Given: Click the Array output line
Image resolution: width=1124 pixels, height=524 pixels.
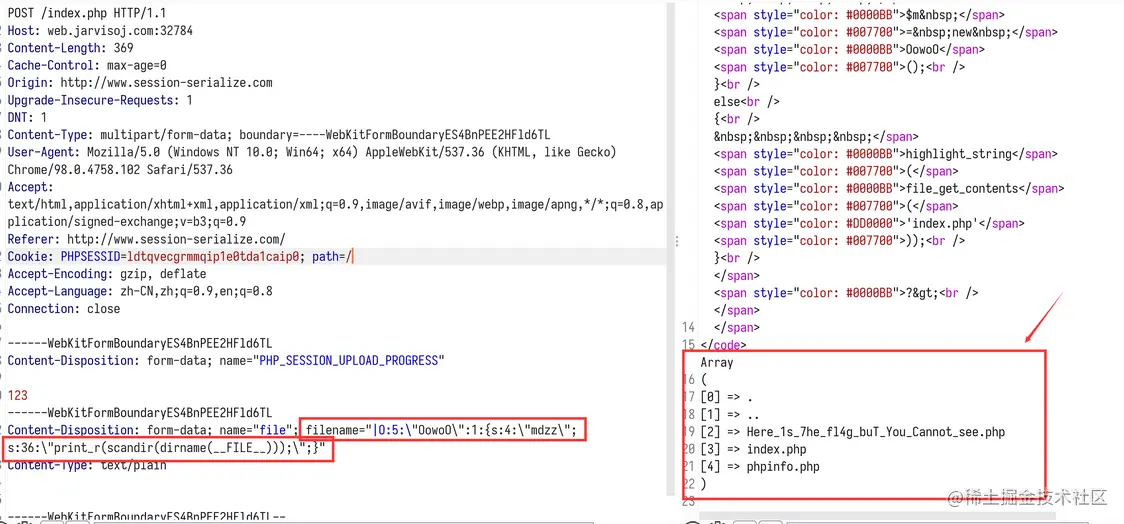Looking at the screenshot, I should (717, 362).
